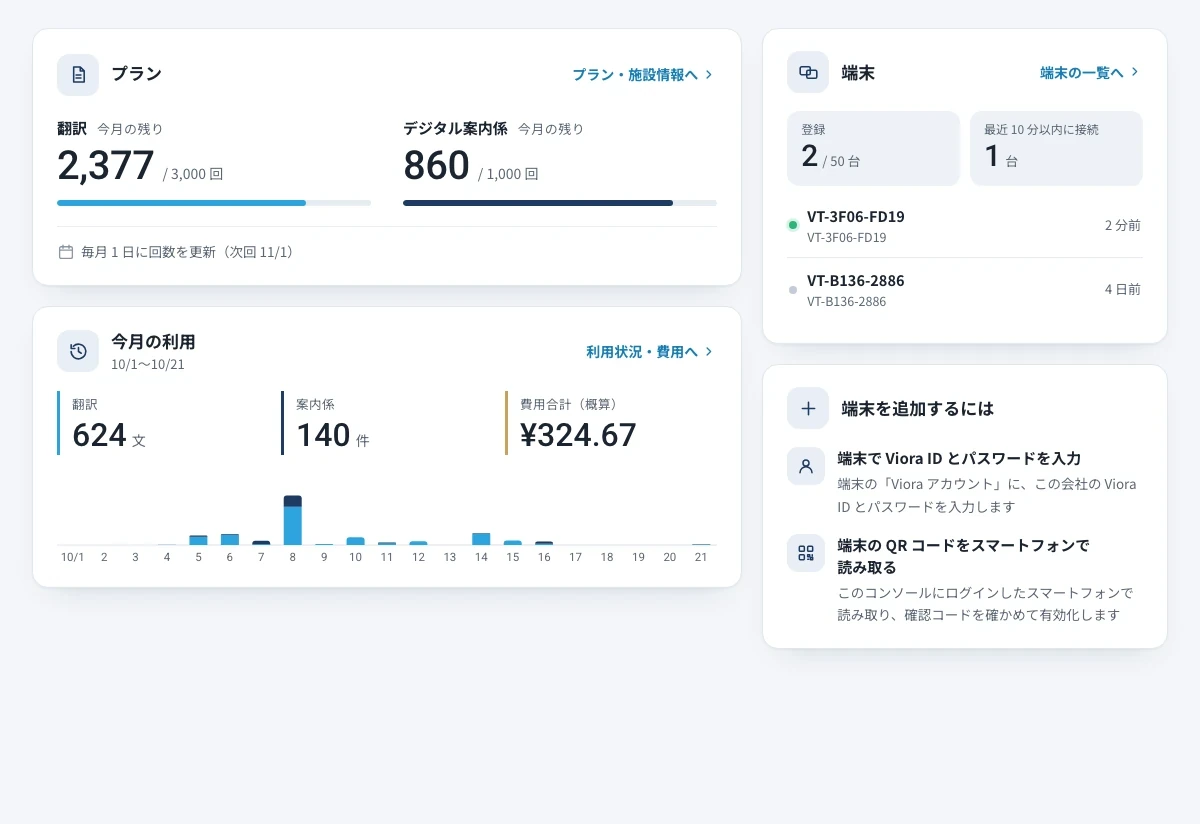
Task: Click the 2,377 translation remaining value
Action: click(x=106, y=166)
